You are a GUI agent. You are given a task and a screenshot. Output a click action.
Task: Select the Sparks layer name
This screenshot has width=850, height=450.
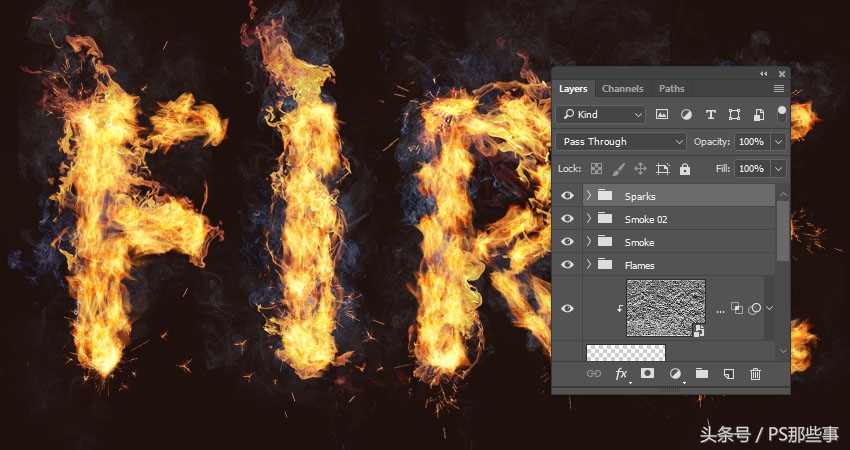(640, 196)
